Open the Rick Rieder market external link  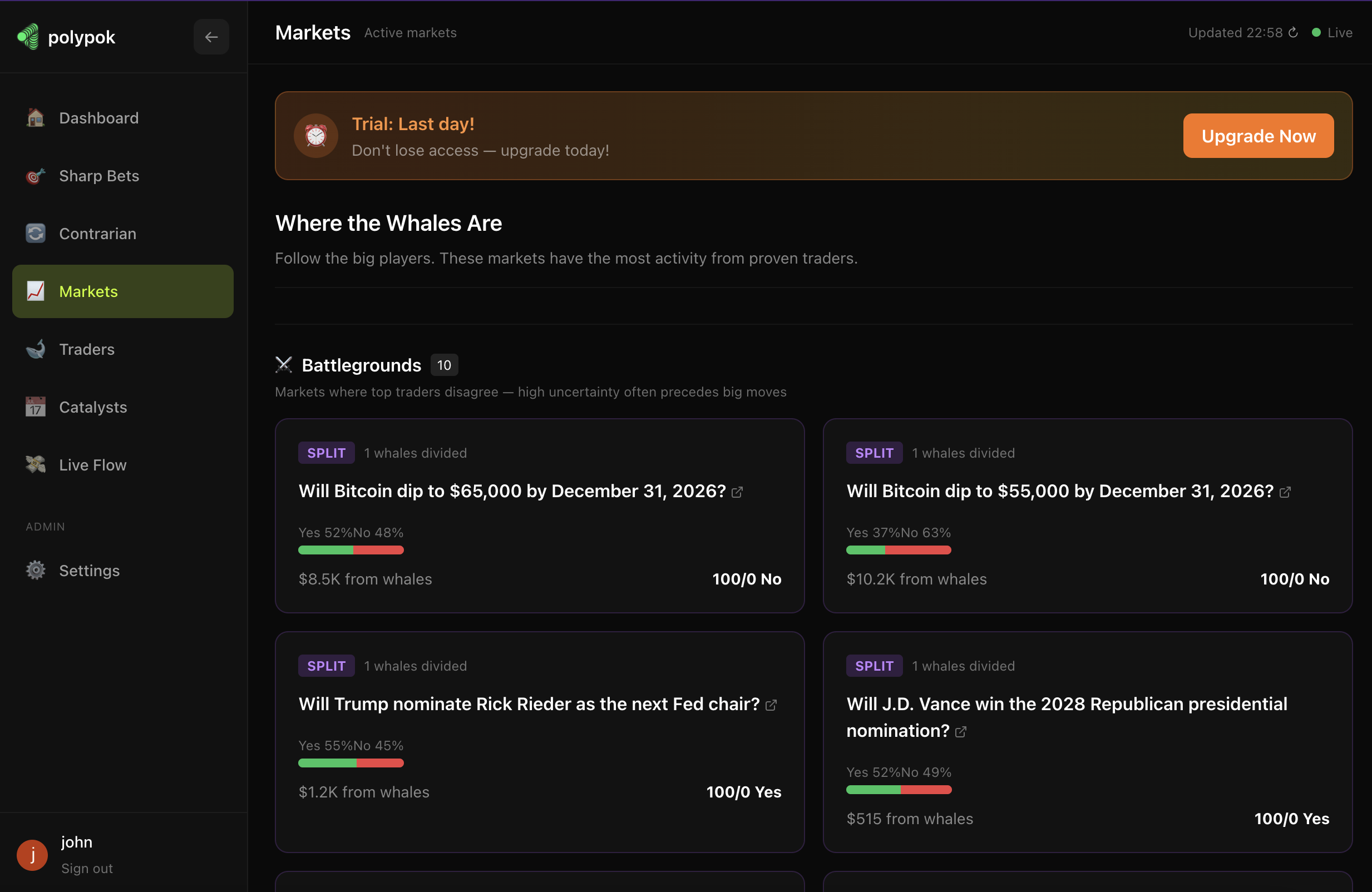click(x=770, y=705)
